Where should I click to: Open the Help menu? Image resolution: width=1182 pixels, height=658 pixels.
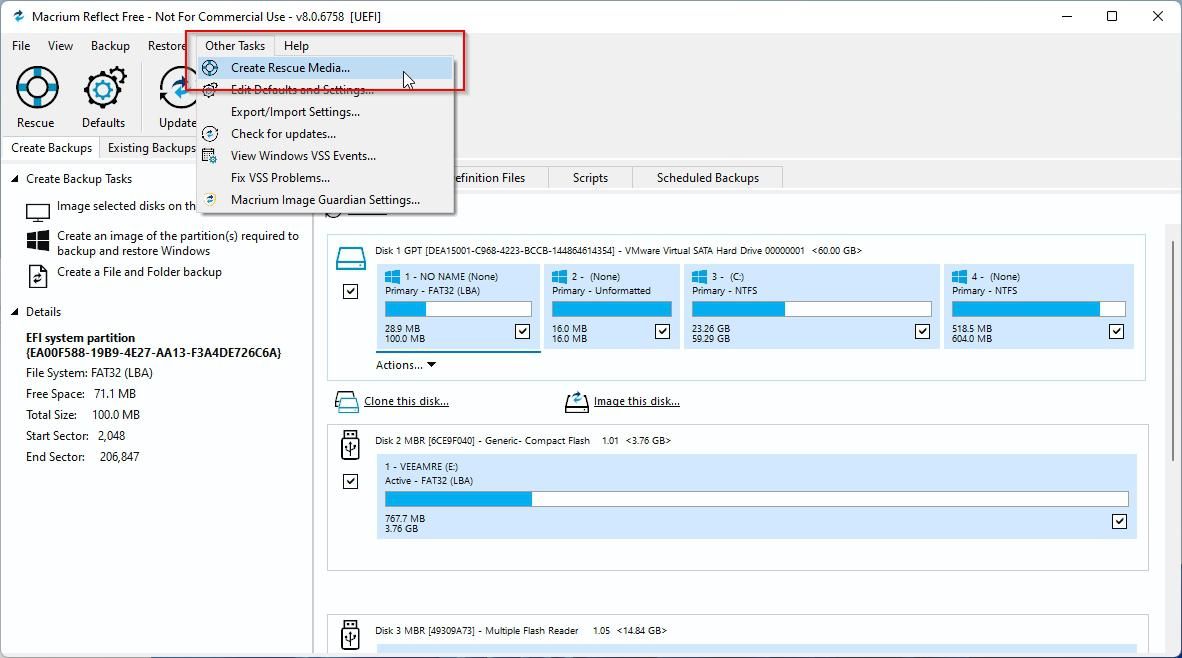[296, 46]
